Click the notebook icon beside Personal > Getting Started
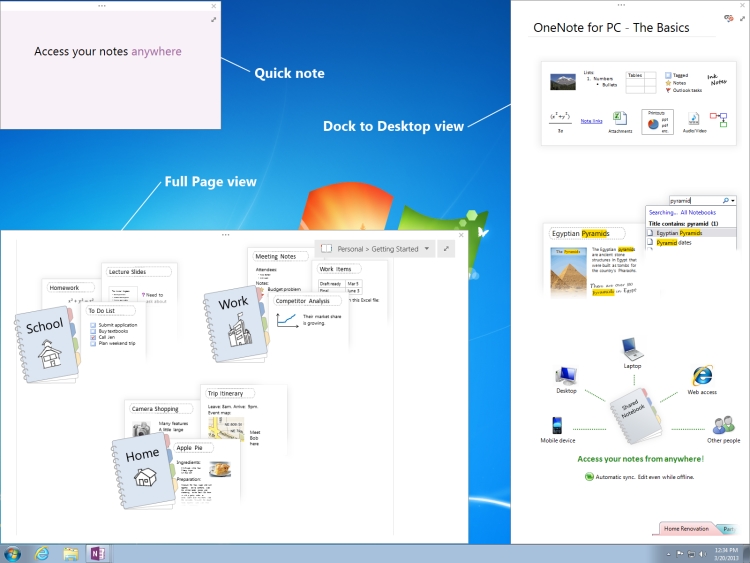 pos(327,249)
